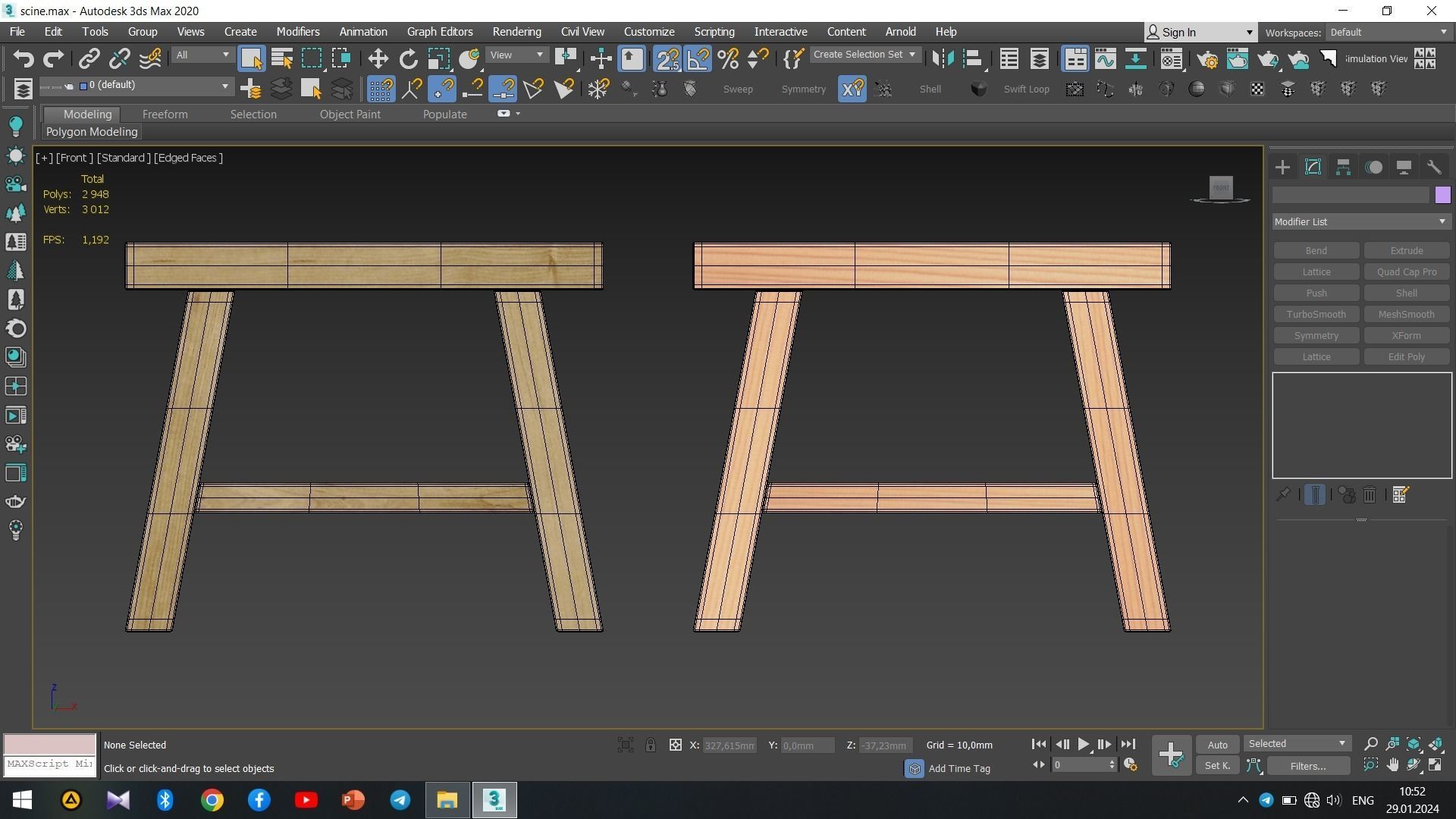
Task: Click Remove modifier trash icon
Action: click(x=1370, y=495)
